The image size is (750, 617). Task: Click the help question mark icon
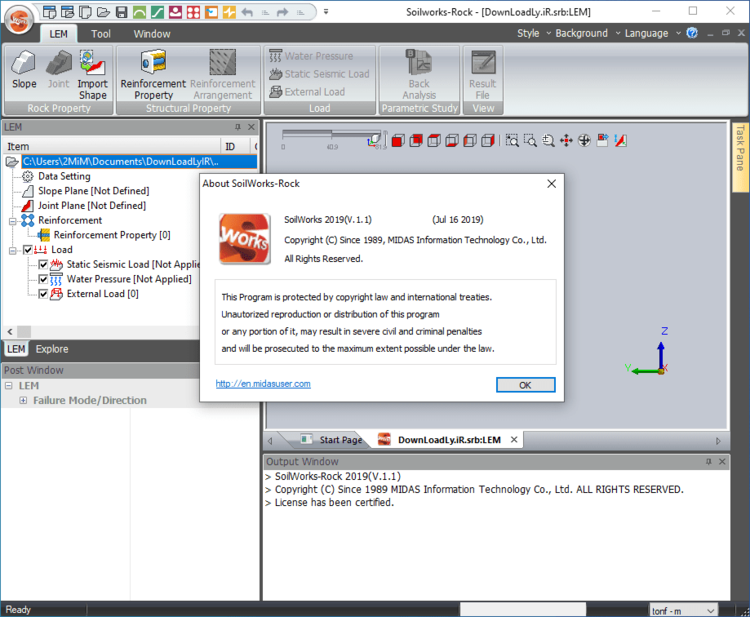(x=692, y=33)
